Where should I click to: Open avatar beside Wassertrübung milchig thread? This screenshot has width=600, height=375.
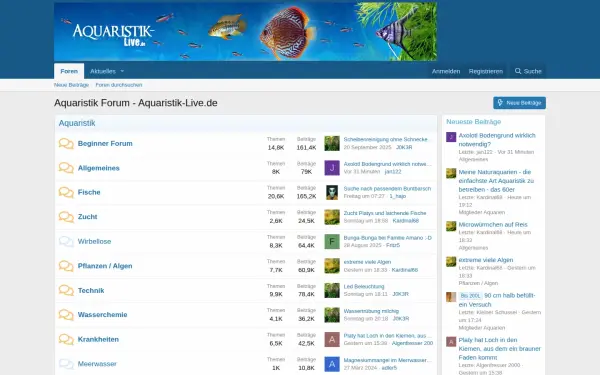[x=332, y=315]
